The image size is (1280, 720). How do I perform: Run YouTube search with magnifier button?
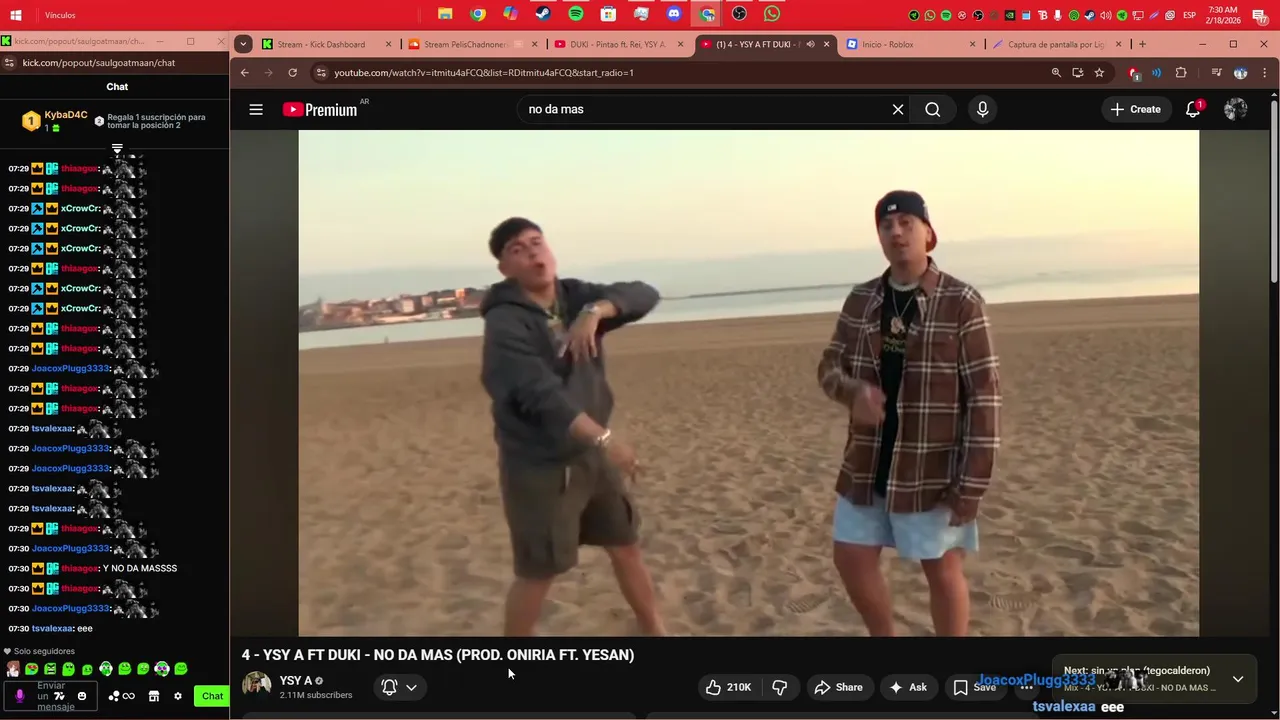(932, 110)
